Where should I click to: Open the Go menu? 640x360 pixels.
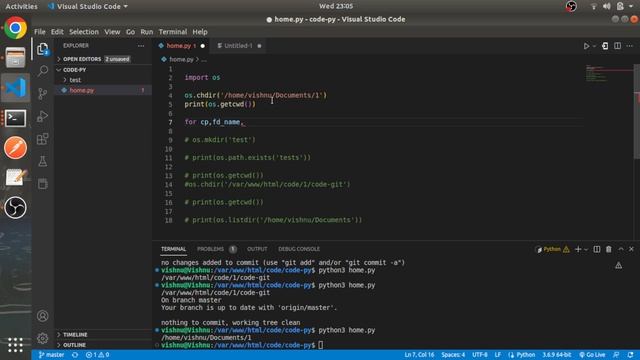(x=130, y=32)
